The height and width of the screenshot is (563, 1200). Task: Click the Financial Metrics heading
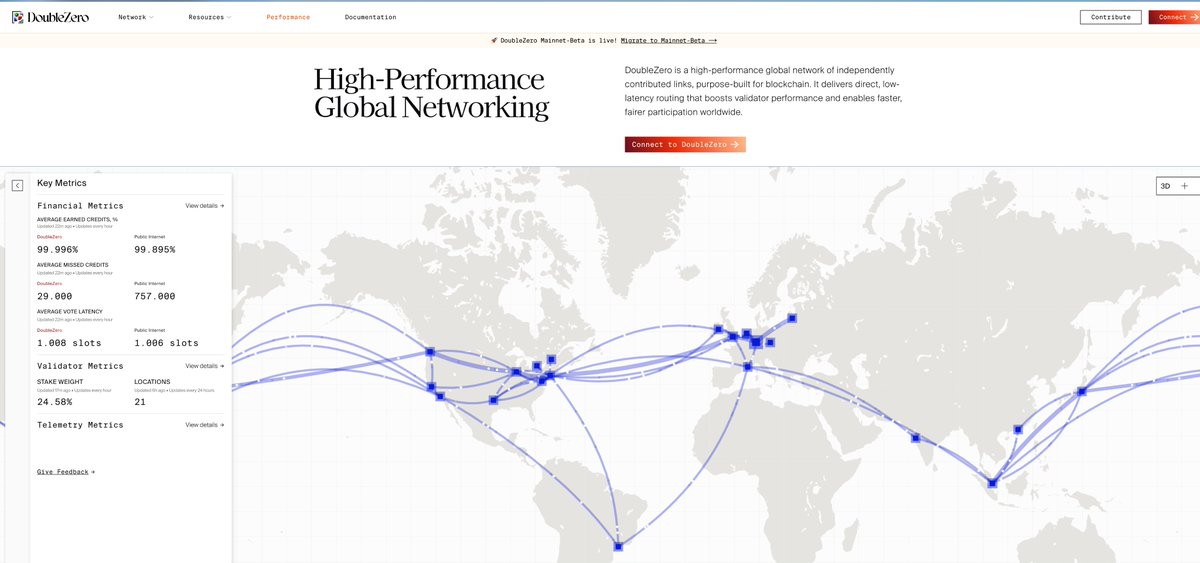[80, 206]
